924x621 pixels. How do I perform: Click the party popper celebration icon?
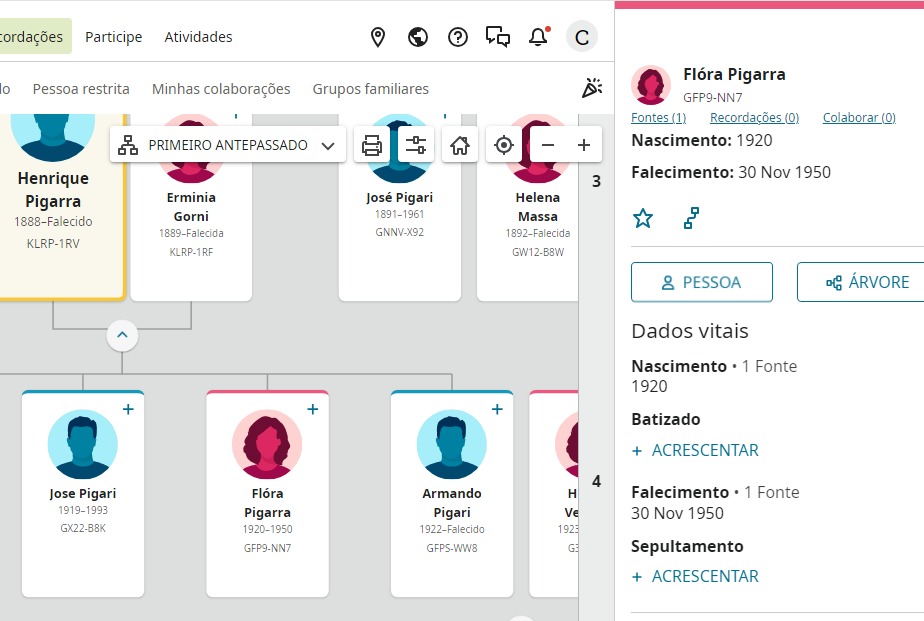(x=592, y=88)
